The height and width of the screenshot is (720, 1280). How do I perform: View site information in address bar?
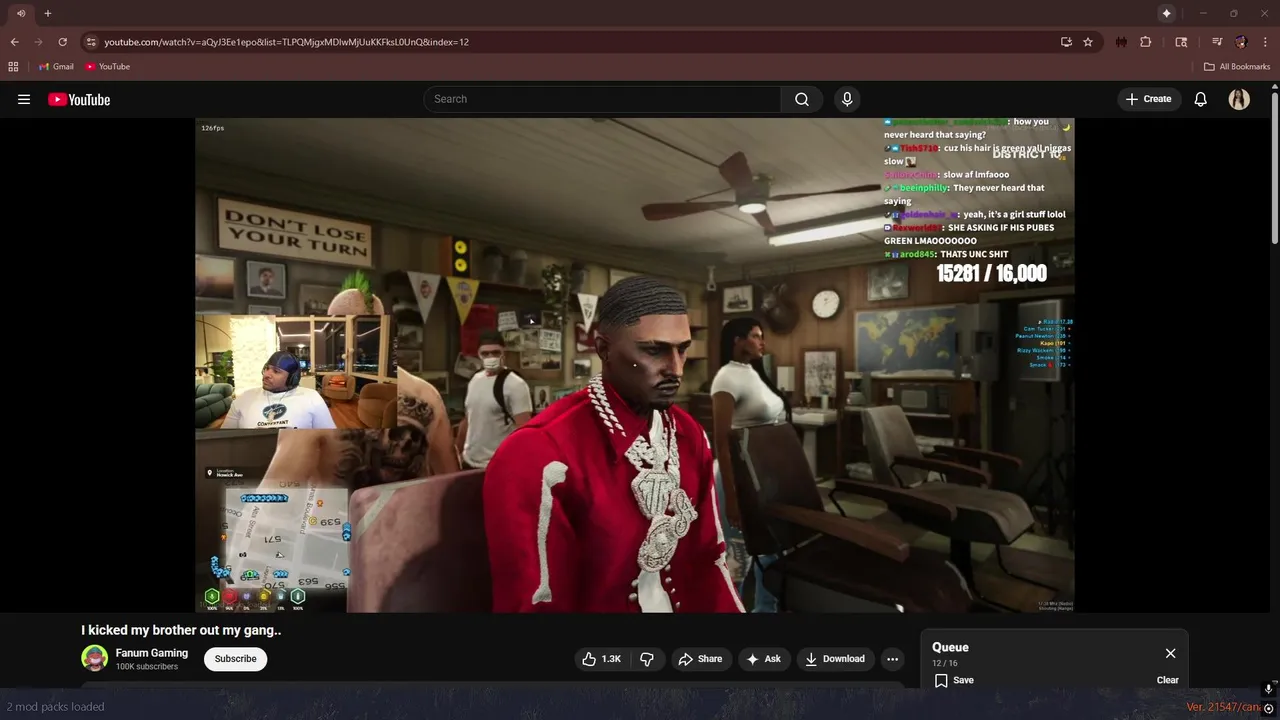(x=91, y=42)
